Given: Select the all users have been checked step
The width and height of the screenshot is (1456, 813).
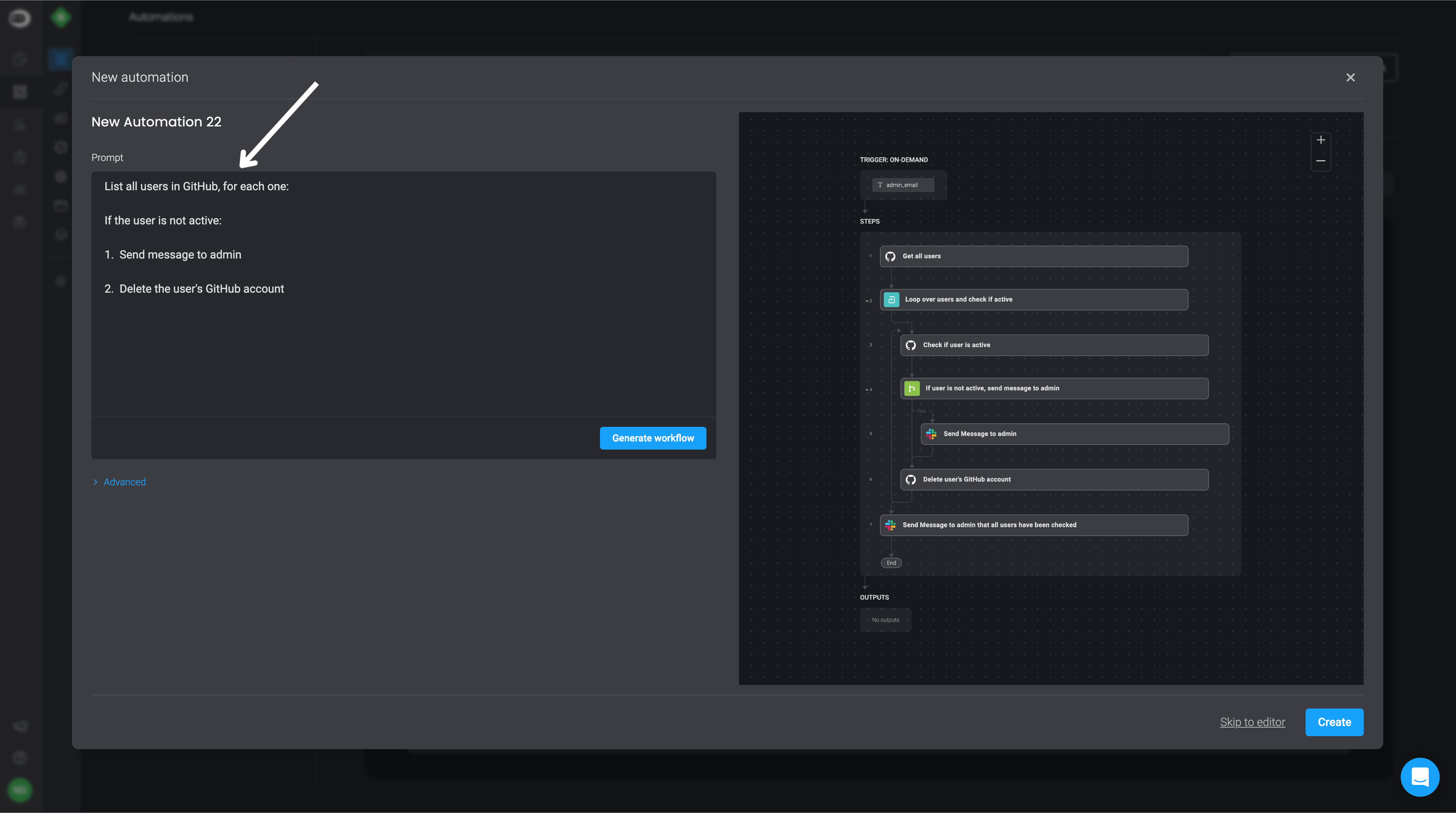Looking at the screenshot, I should (x=1034, y=525).
